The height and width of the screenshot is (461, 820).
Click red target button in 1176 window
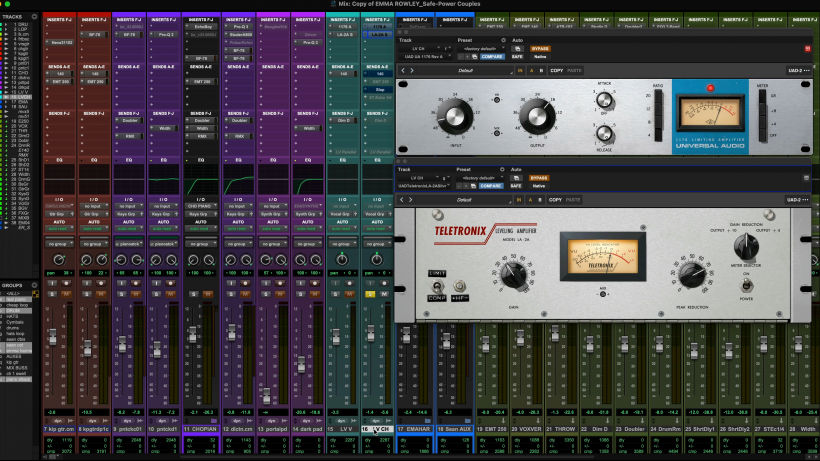click(x=807, y=49)
